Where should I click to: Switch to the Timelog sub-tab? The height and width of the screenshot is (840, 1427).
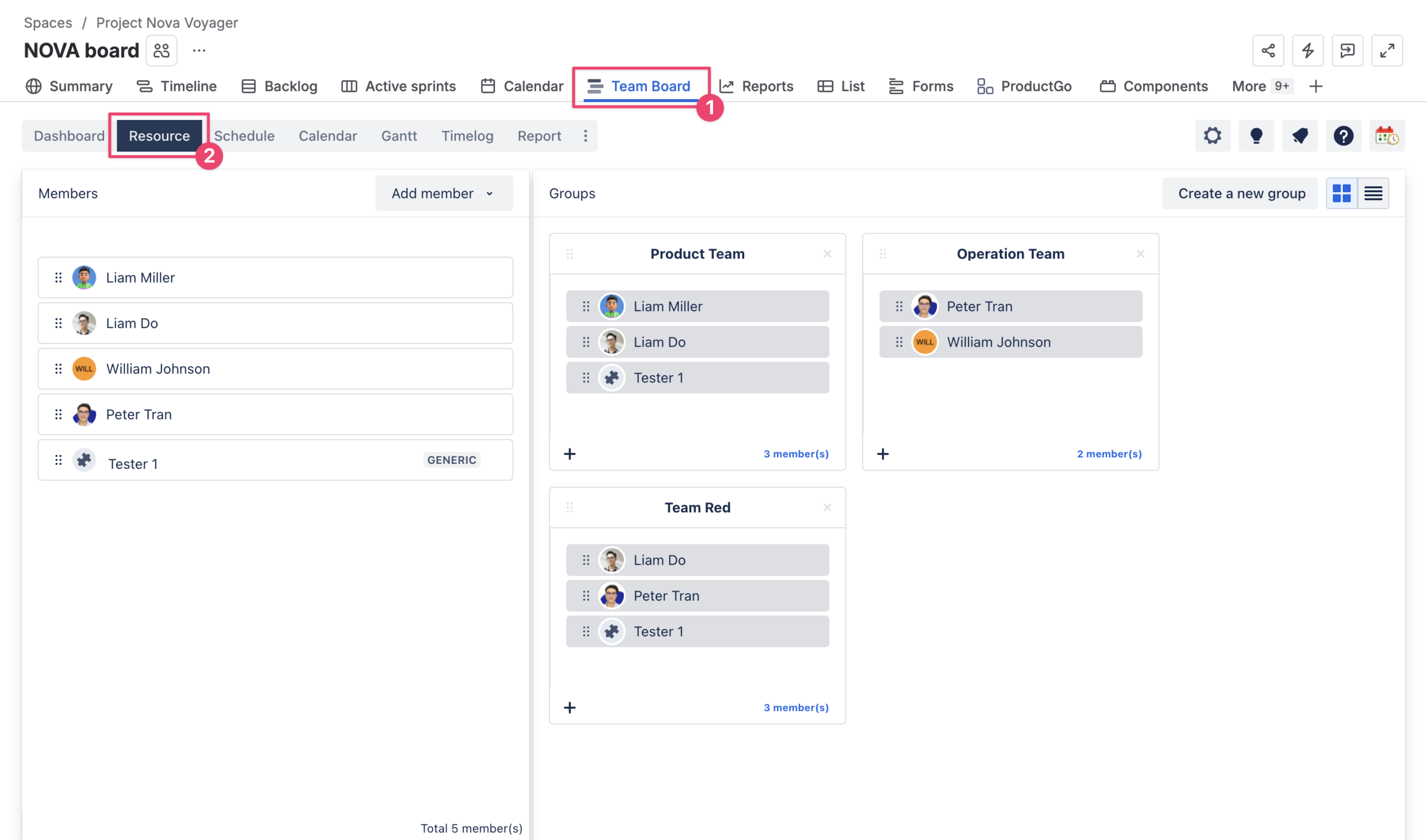point(467,136)
